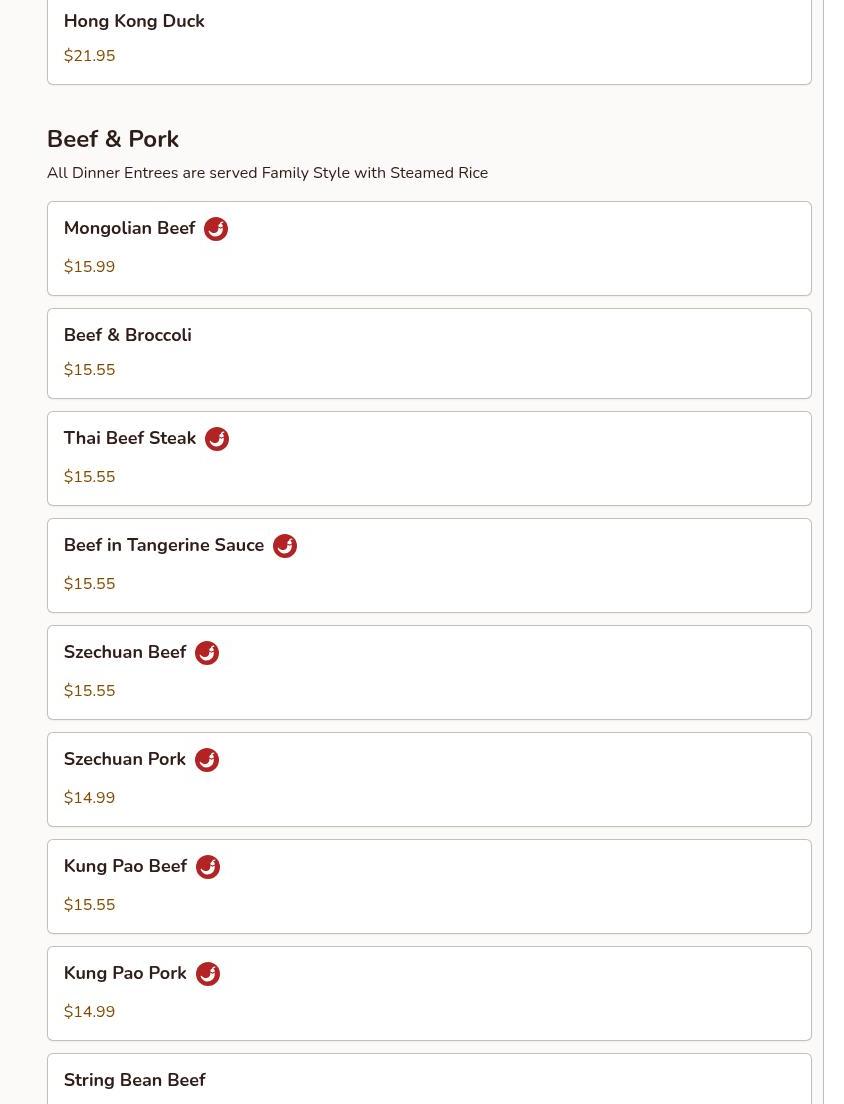This screenshot has width=844, height=1104.
Task: Click the spicy icon next to Kung Pao Pork
Action: coord(208,974)
